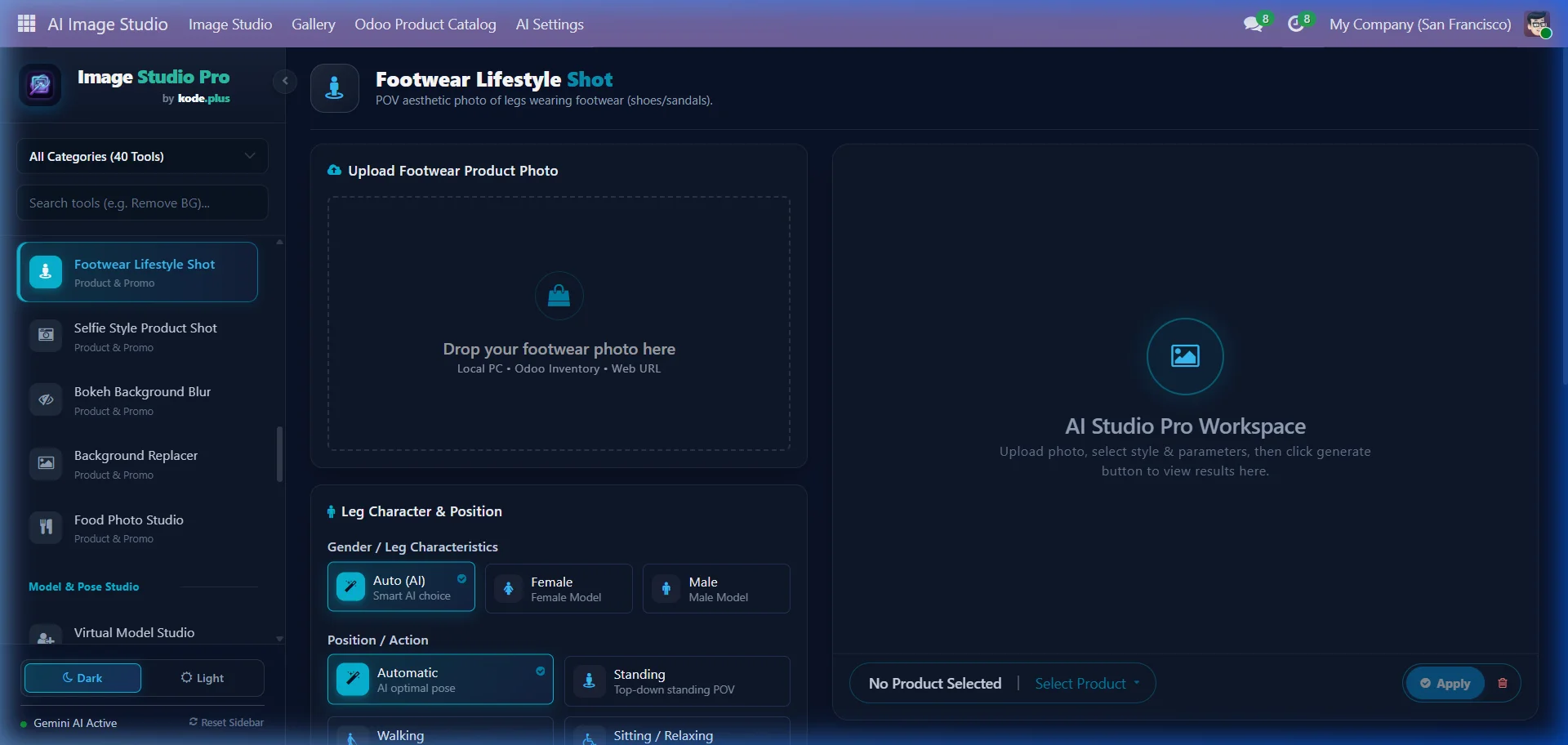The height and width of the screenshot is (745, 1568).
Task: Switch to Dark theme
Action: point(82,678)
